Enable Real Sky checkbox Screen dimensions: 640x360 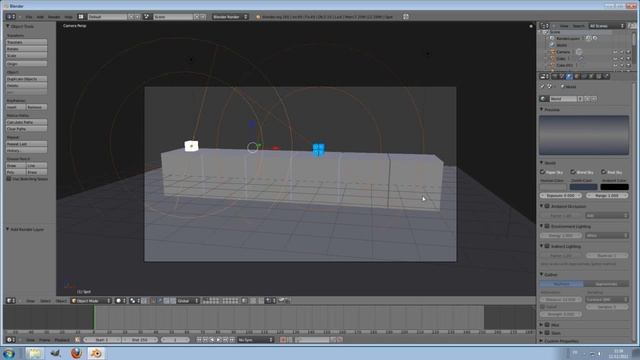pos(603,172)
